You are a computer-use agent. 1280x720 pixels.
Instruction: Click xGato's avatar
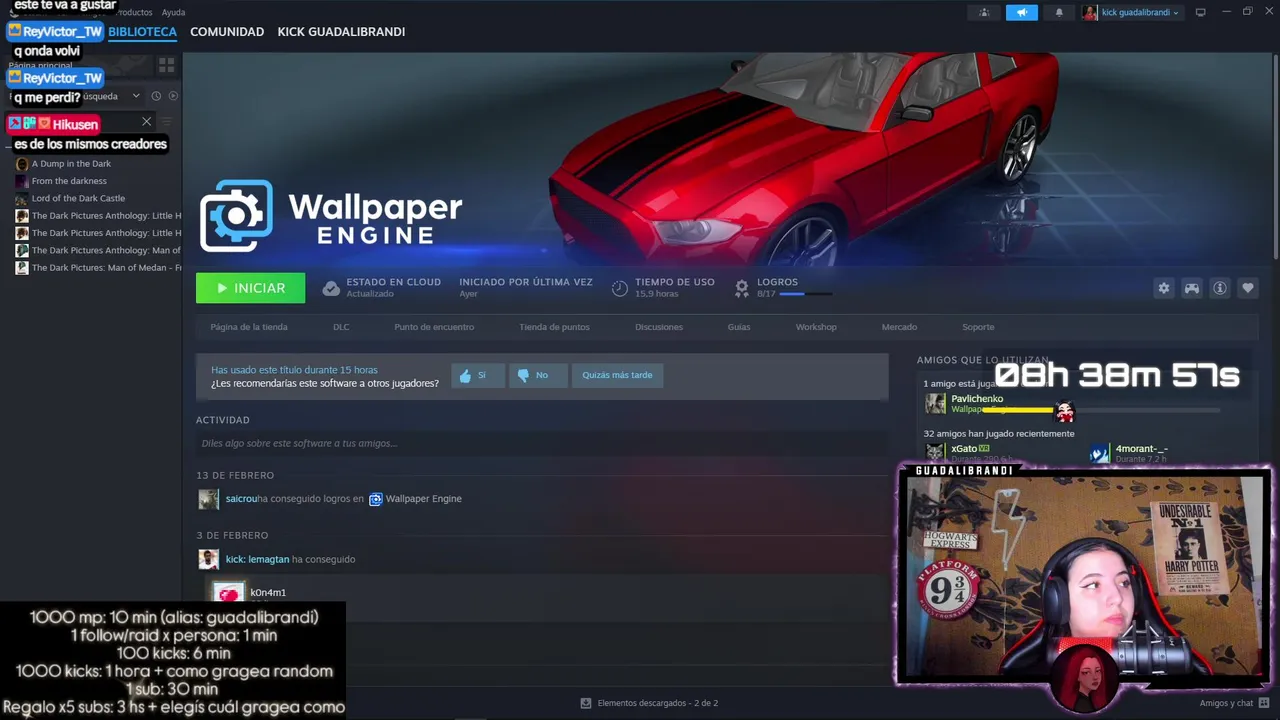(935, 453)
